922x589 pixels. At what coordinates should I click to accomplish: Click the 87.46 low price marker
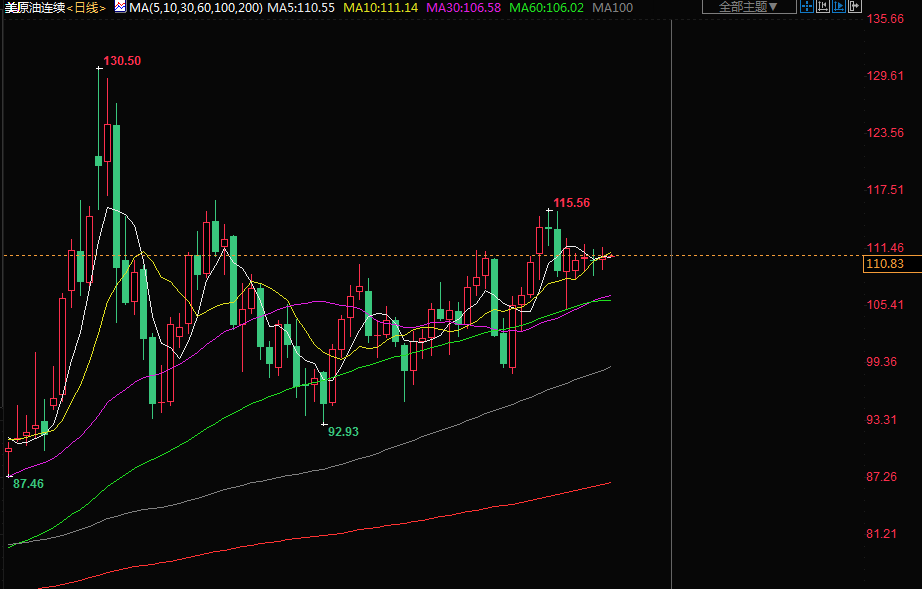coord(26,483)
